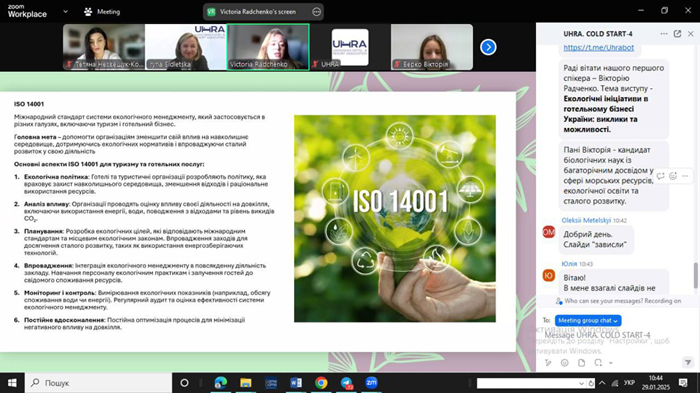Viewport: 700px width, 393px height.
Task: Expand more screenshot options chevron in chat
Action: (x=611, y=363)
